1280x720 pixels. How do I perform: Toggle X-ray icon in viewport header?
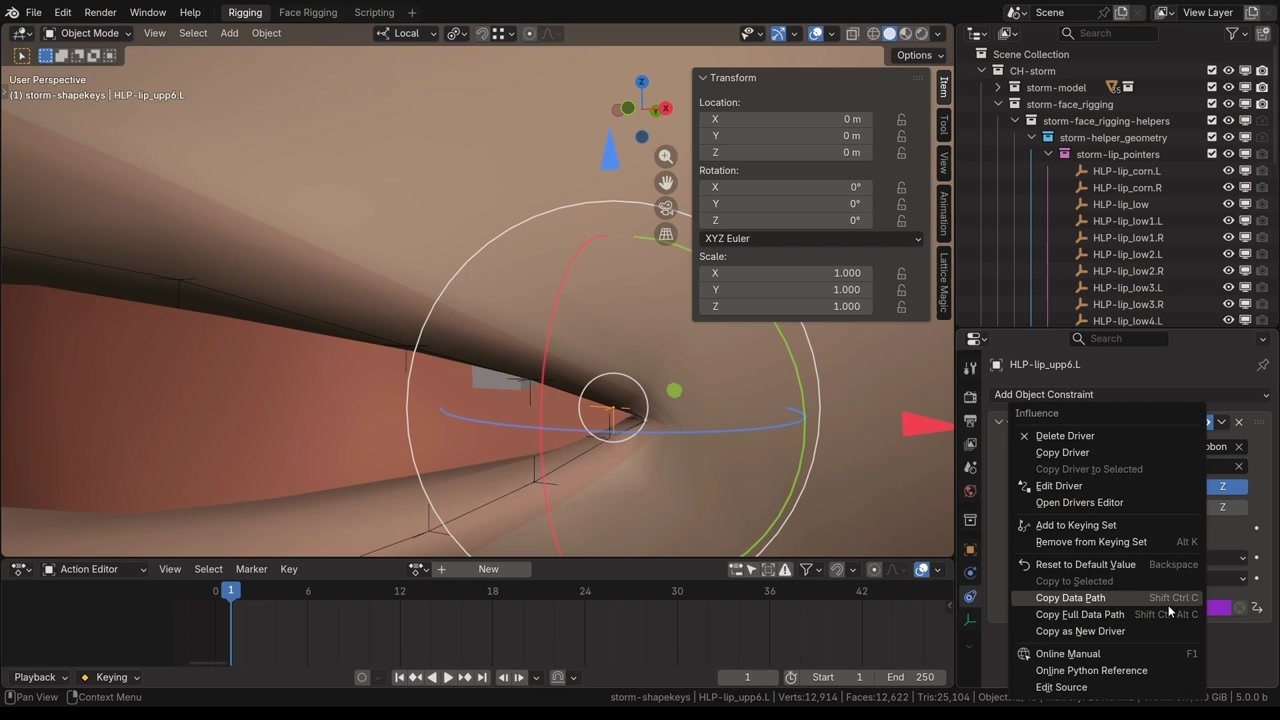(852, 34)
